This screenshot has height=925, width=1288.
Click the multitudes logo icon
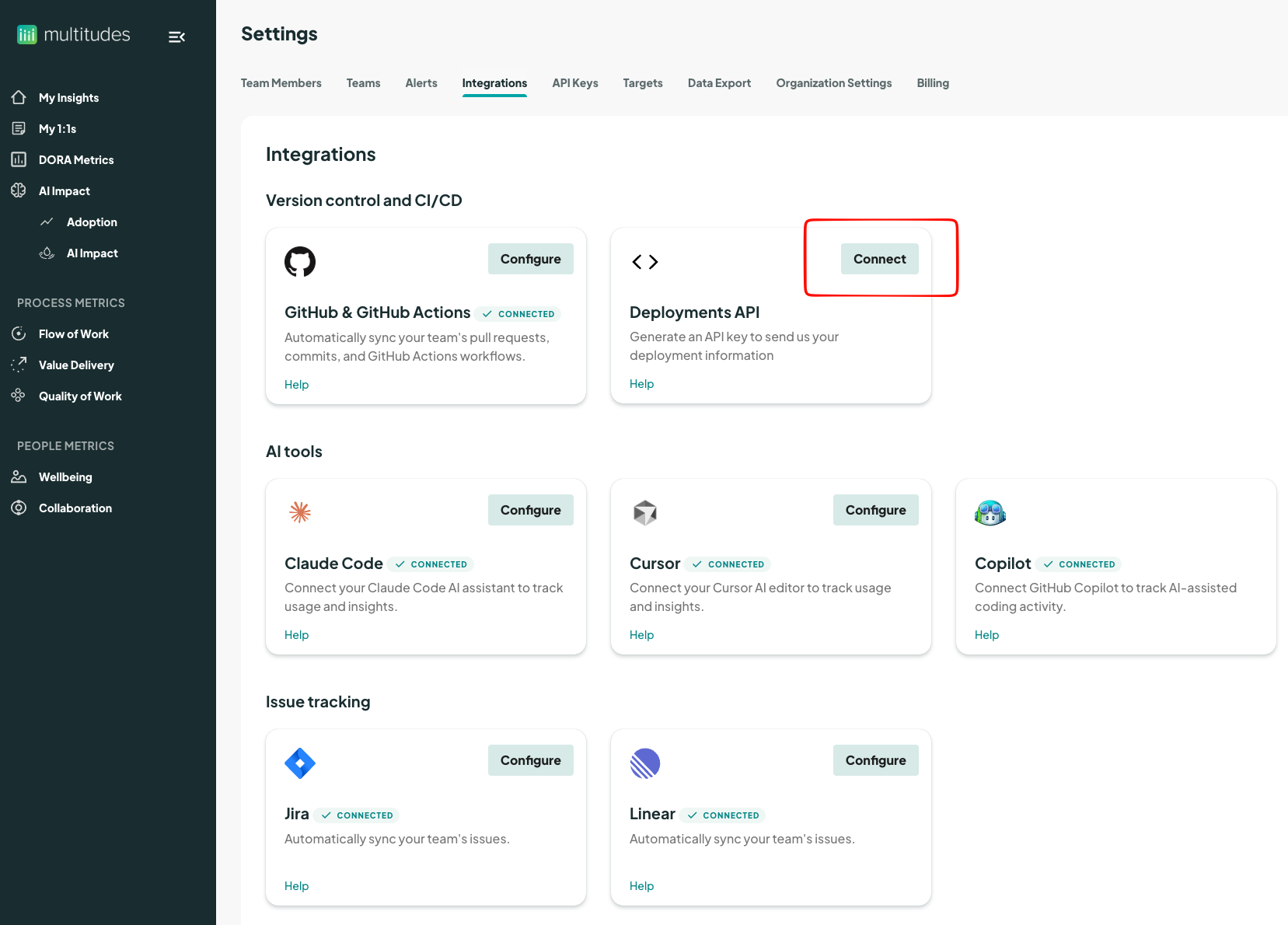(27, 34)
